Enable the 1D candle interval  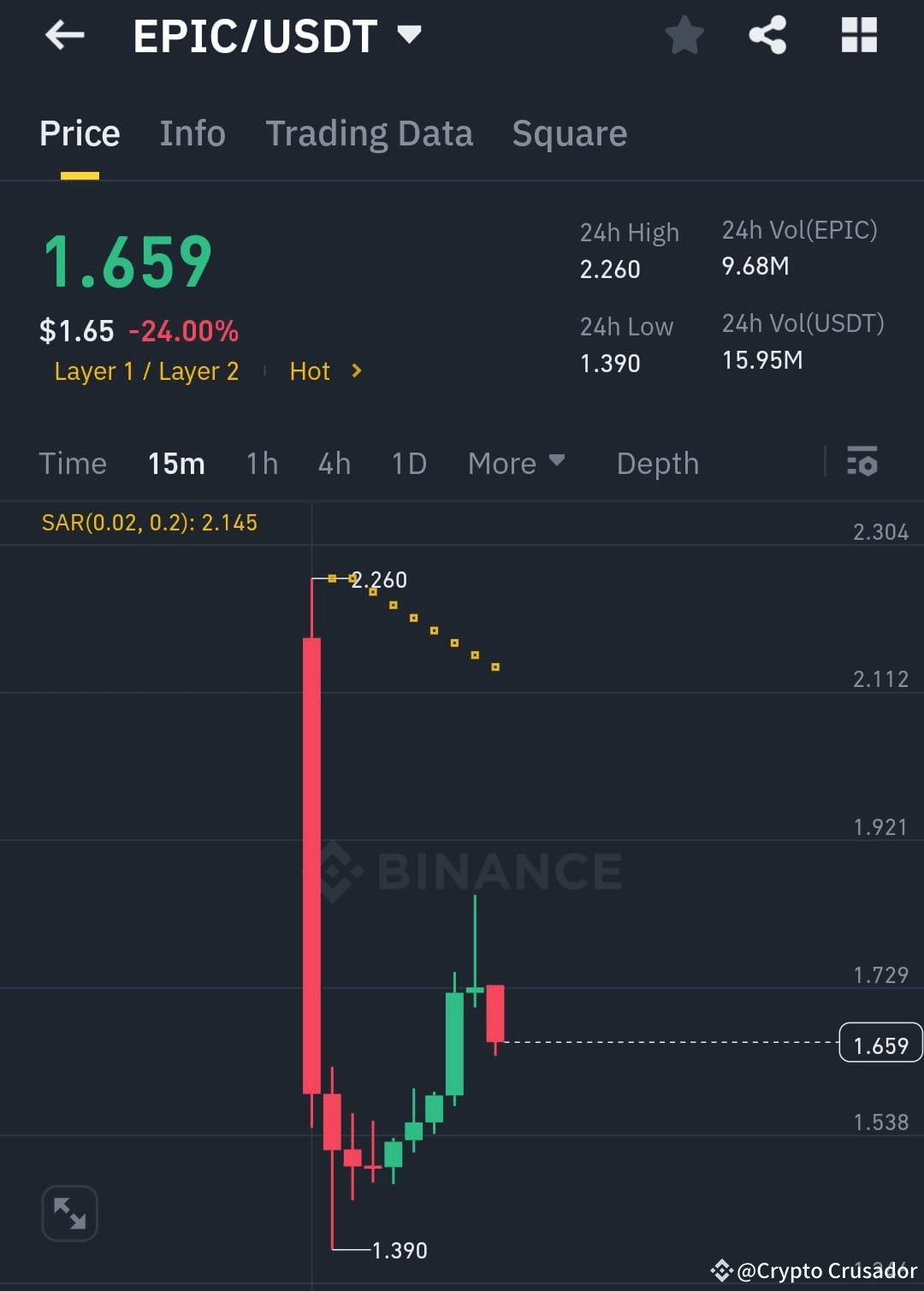pos(408,463)
